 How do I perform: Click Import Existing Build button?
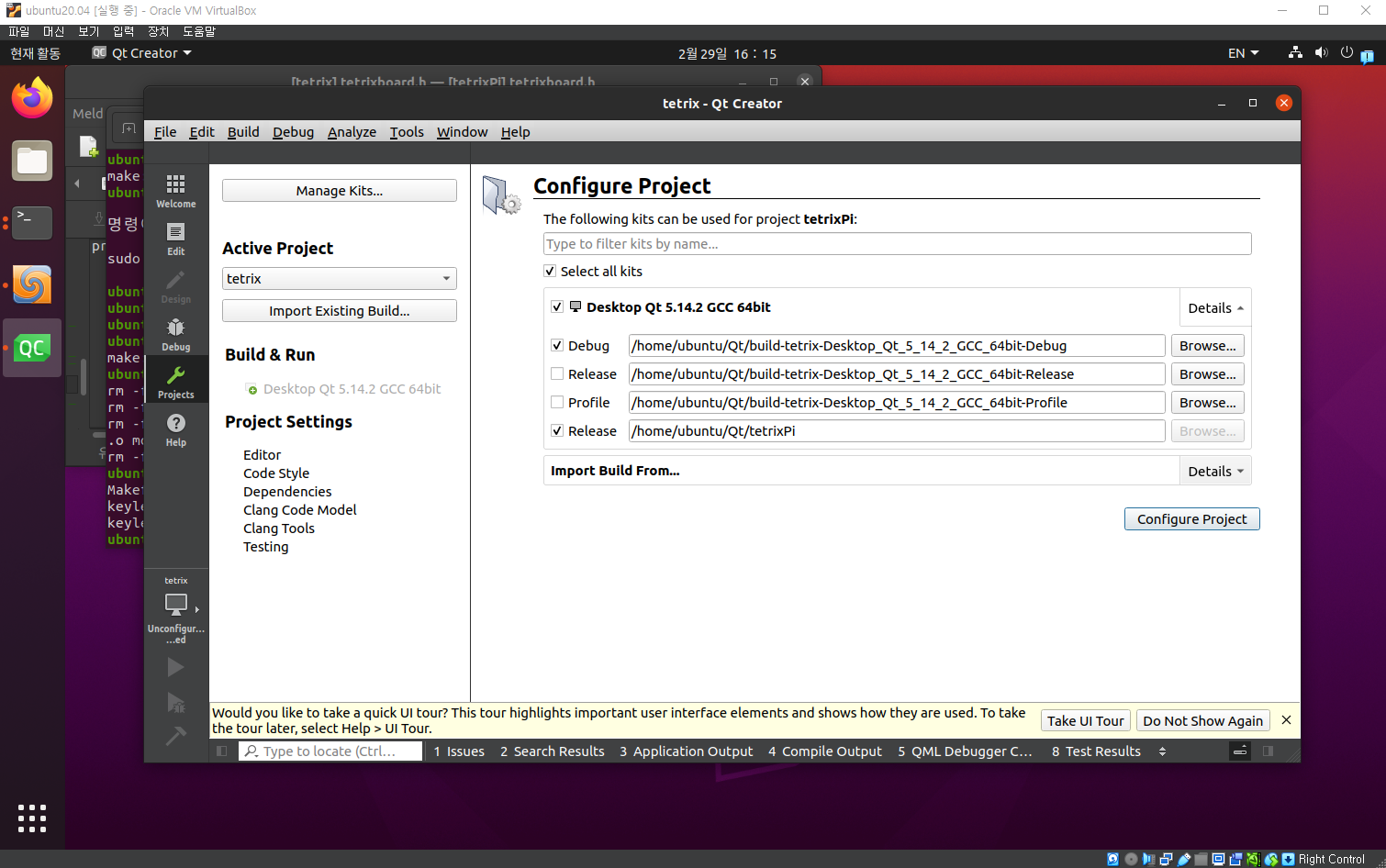click(x=340, y=310)
